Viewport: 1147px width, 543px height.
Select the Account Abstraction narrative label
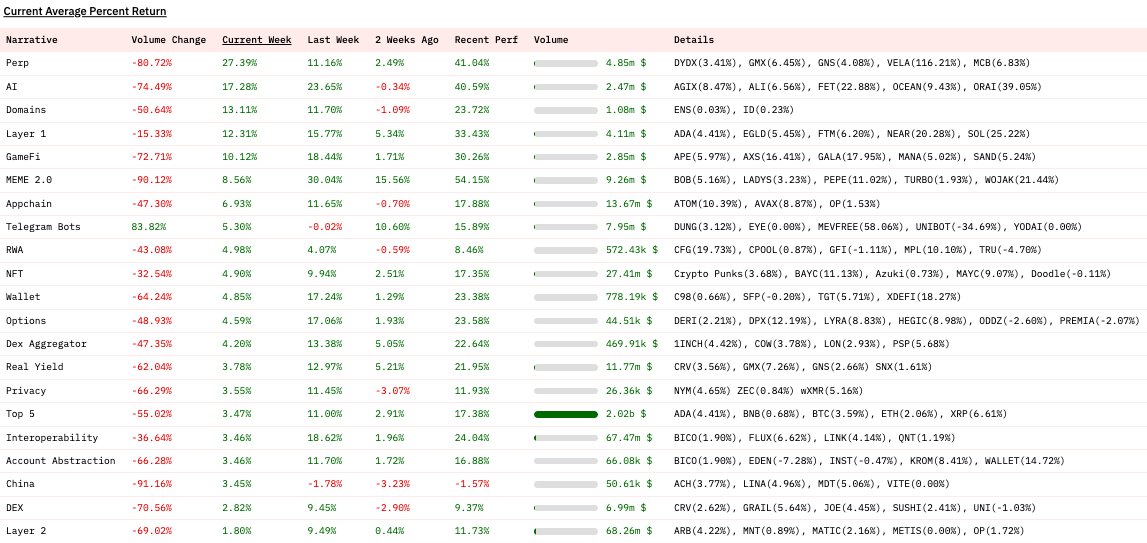[61, 461]
